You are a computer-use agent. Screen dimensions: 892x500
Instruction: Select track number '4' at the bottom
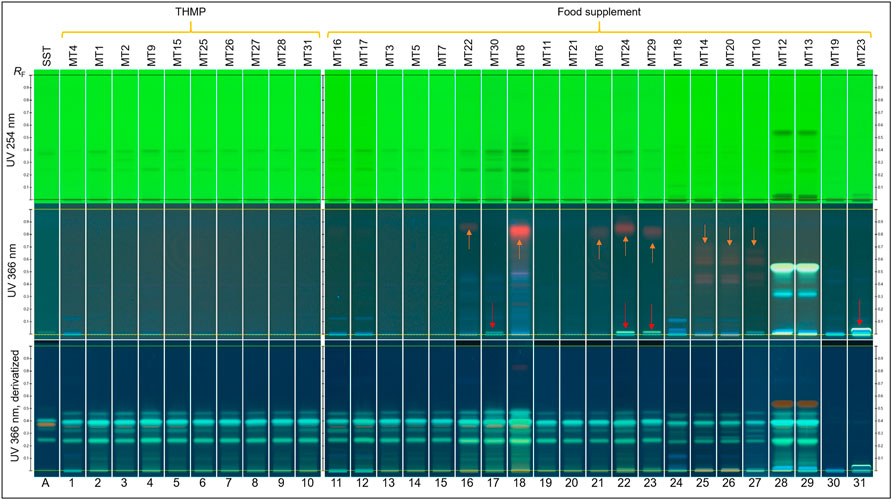151,484
